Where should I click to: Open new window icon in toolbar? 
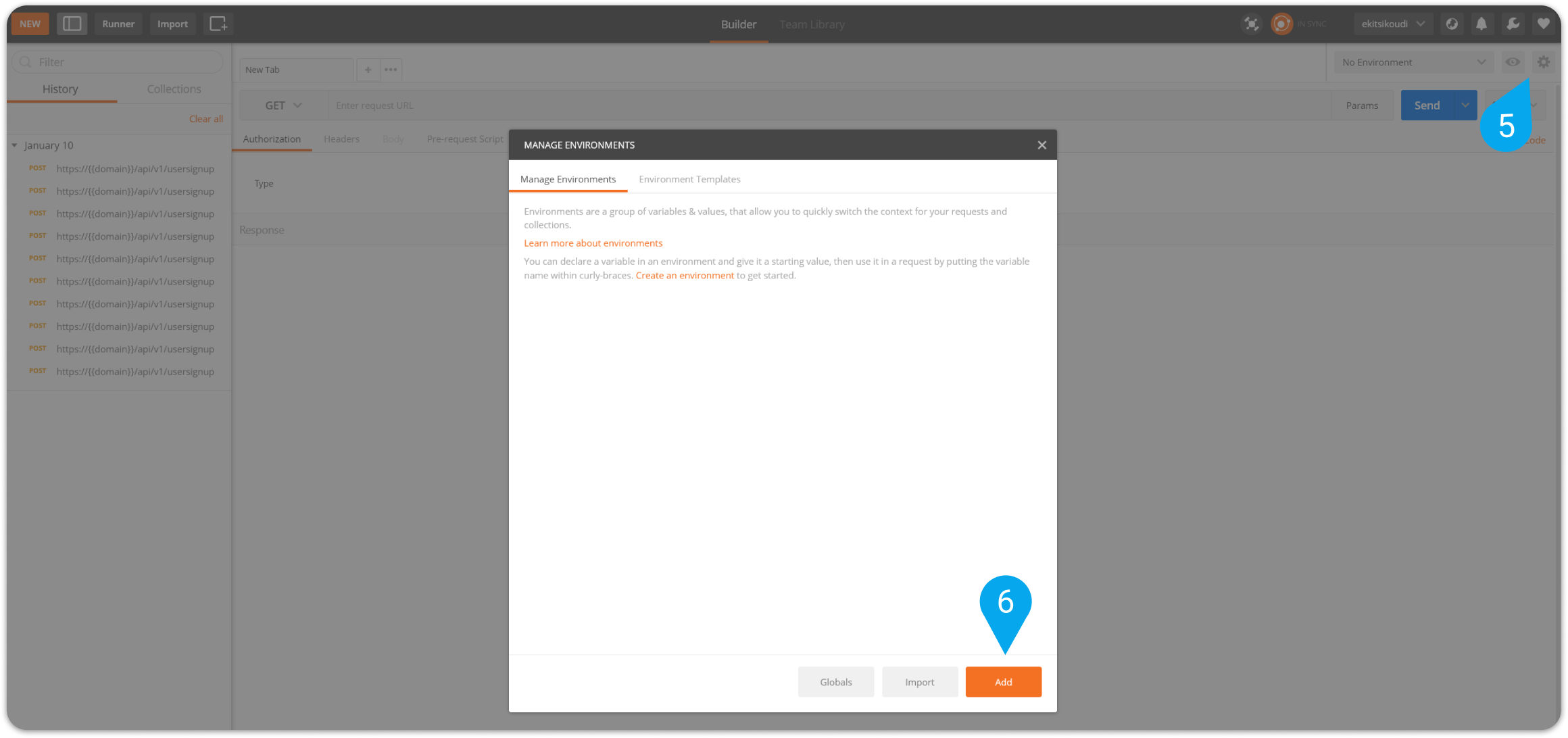pyautogui.click(x=218, y=24)
